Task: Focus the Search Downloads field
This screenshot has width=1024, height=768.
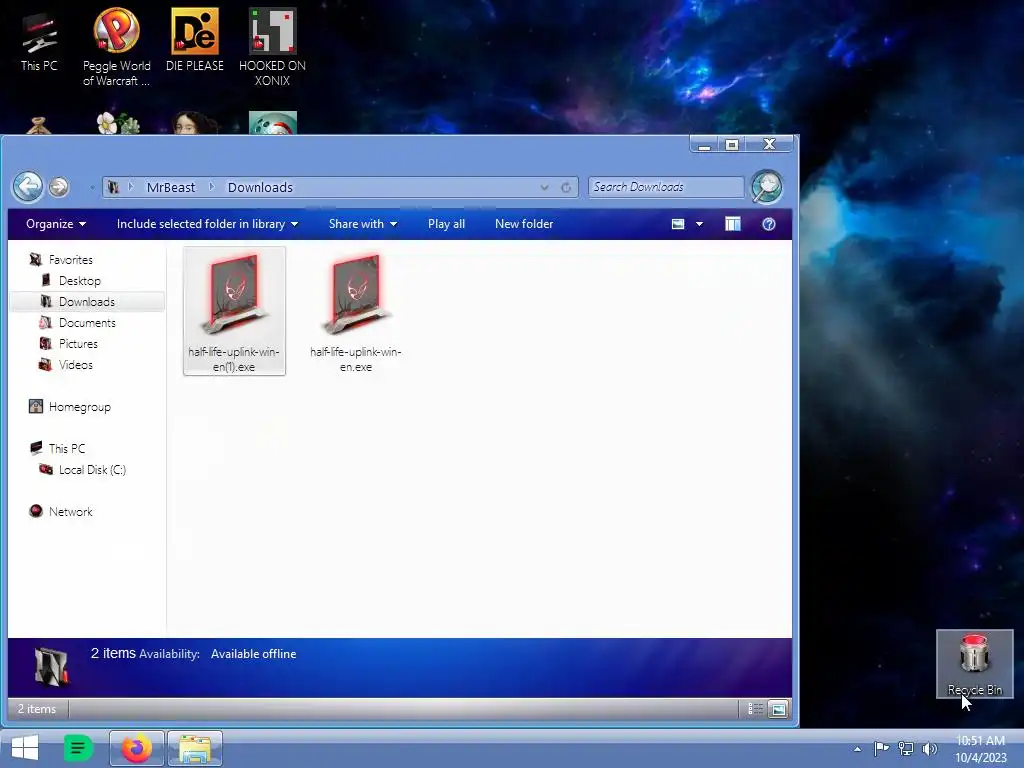Action: 665,187
